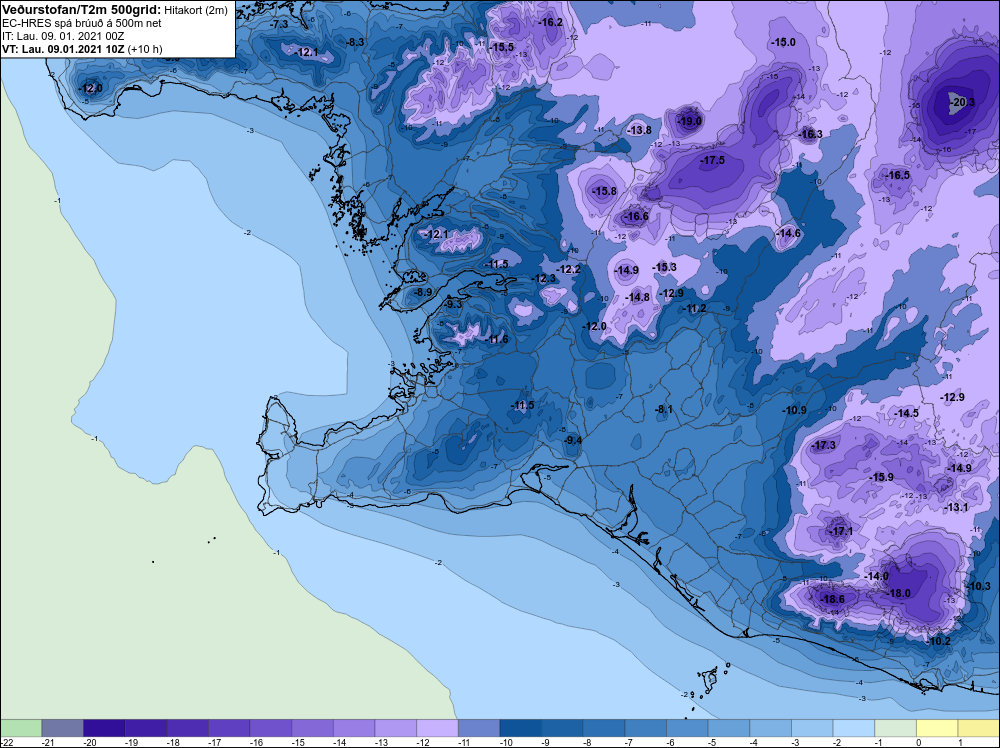Select the -10.2 temperature value
The width and height of the screenshot is (1000, 748).
(x=937, y=642)
